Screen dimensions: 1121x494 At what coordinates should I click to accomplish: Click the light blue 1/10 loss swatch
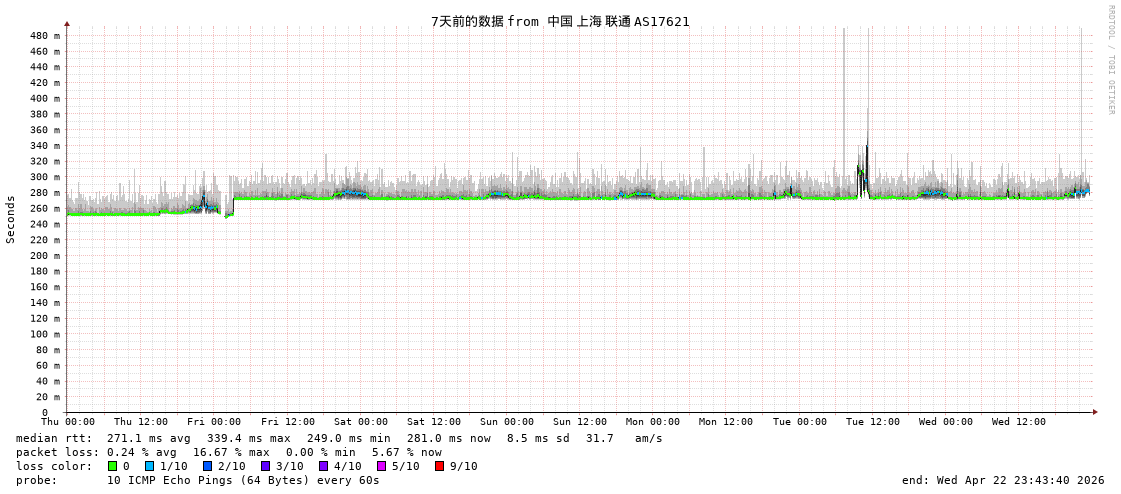click(150, 466)
